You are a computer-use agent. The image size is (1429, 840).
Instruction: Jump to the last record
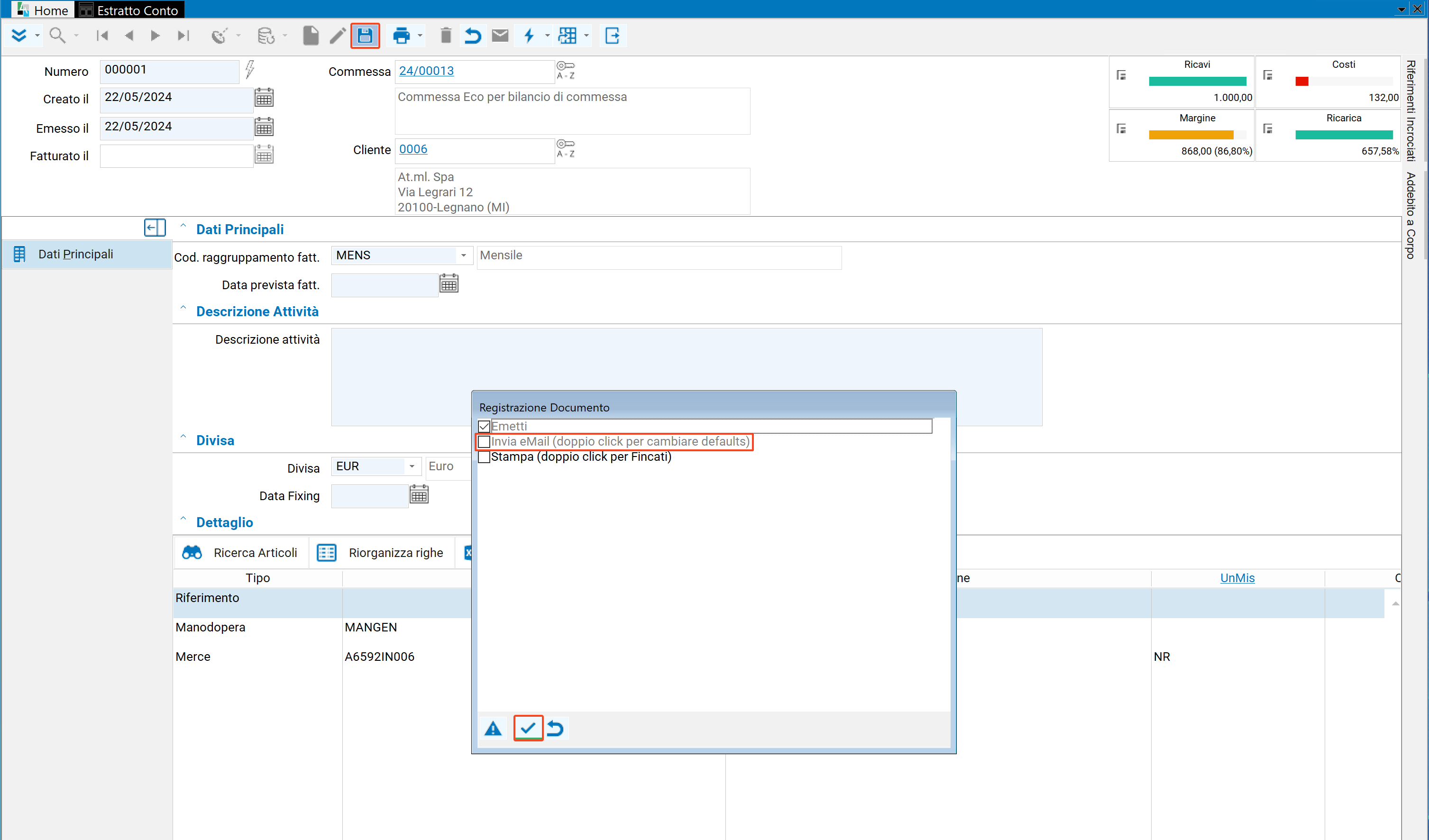183,36
